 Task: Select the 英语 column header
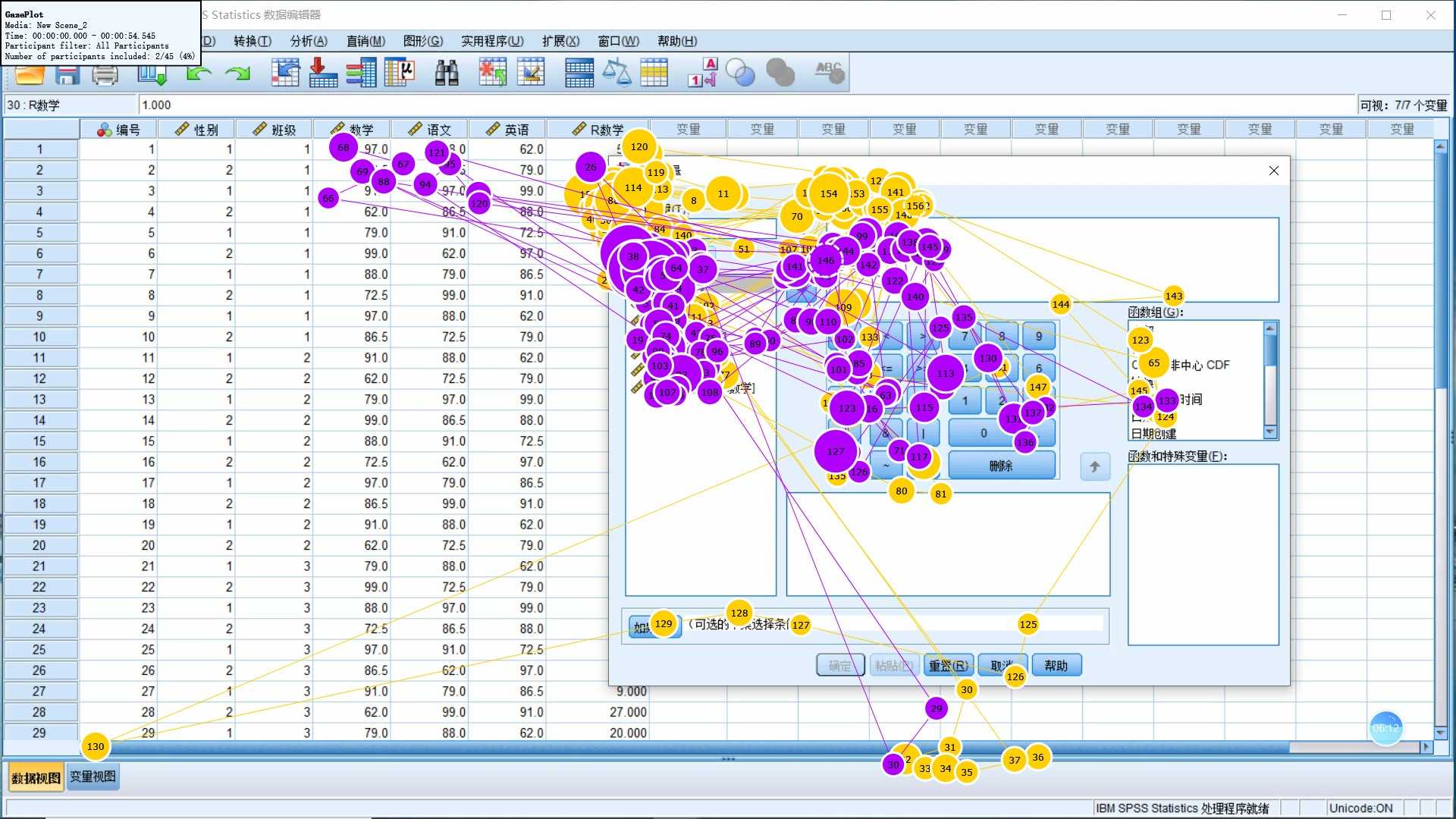(508, 130)
